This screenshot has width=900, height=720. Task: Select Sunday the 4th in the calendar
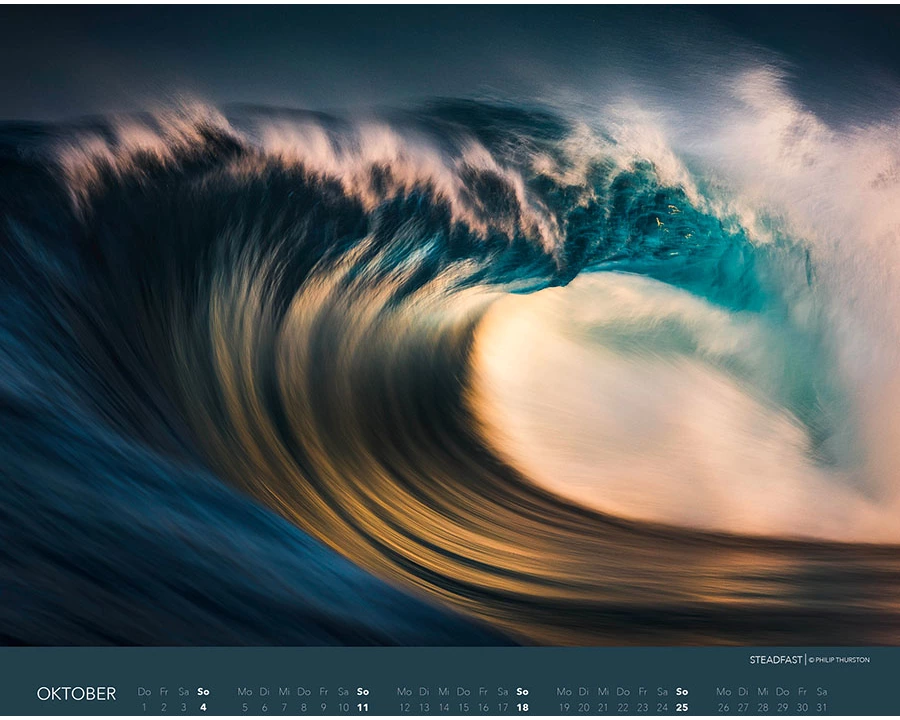[203, 707]
